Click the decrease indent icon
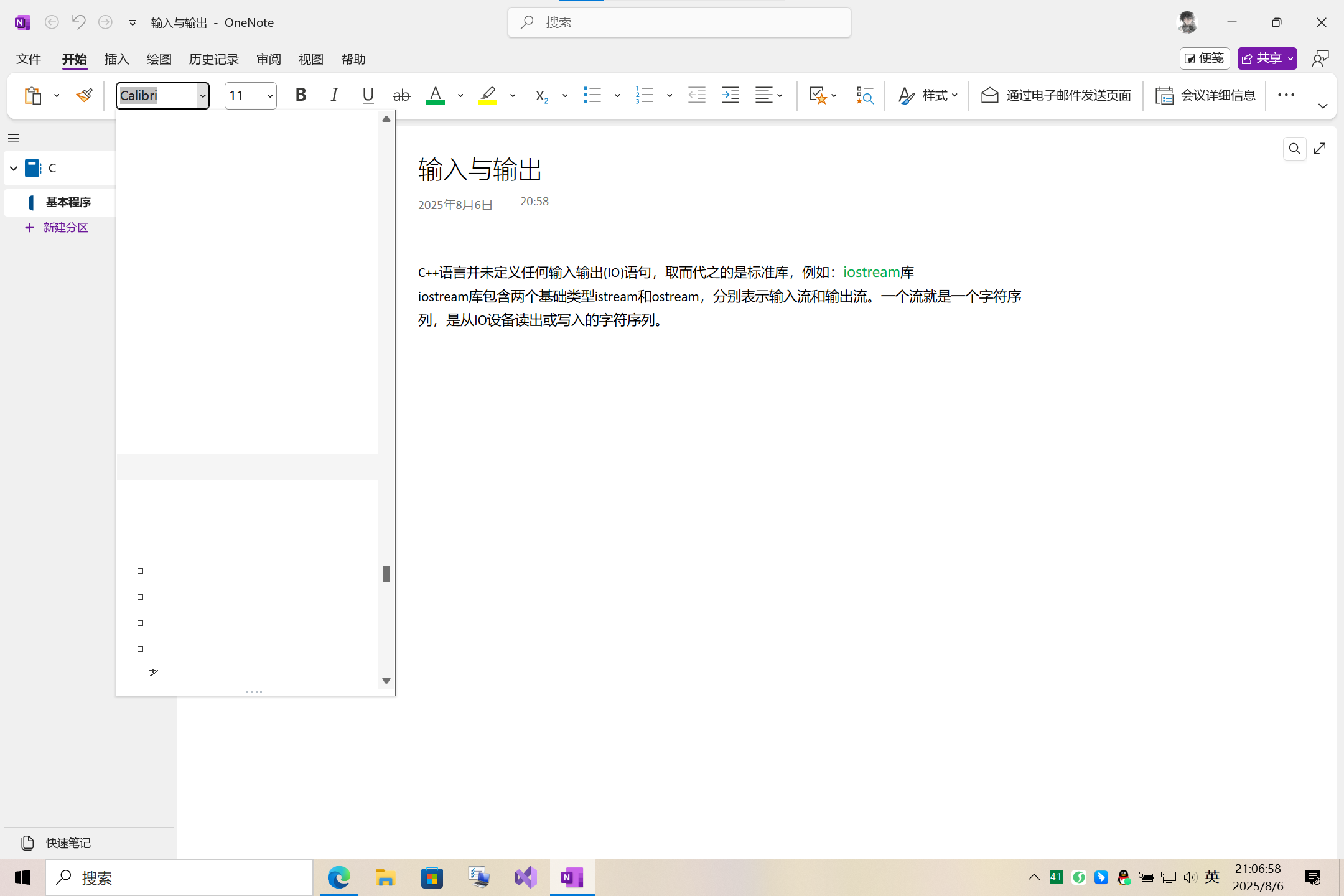Screen dimensions: 1344x896 [x=696, y=95]
